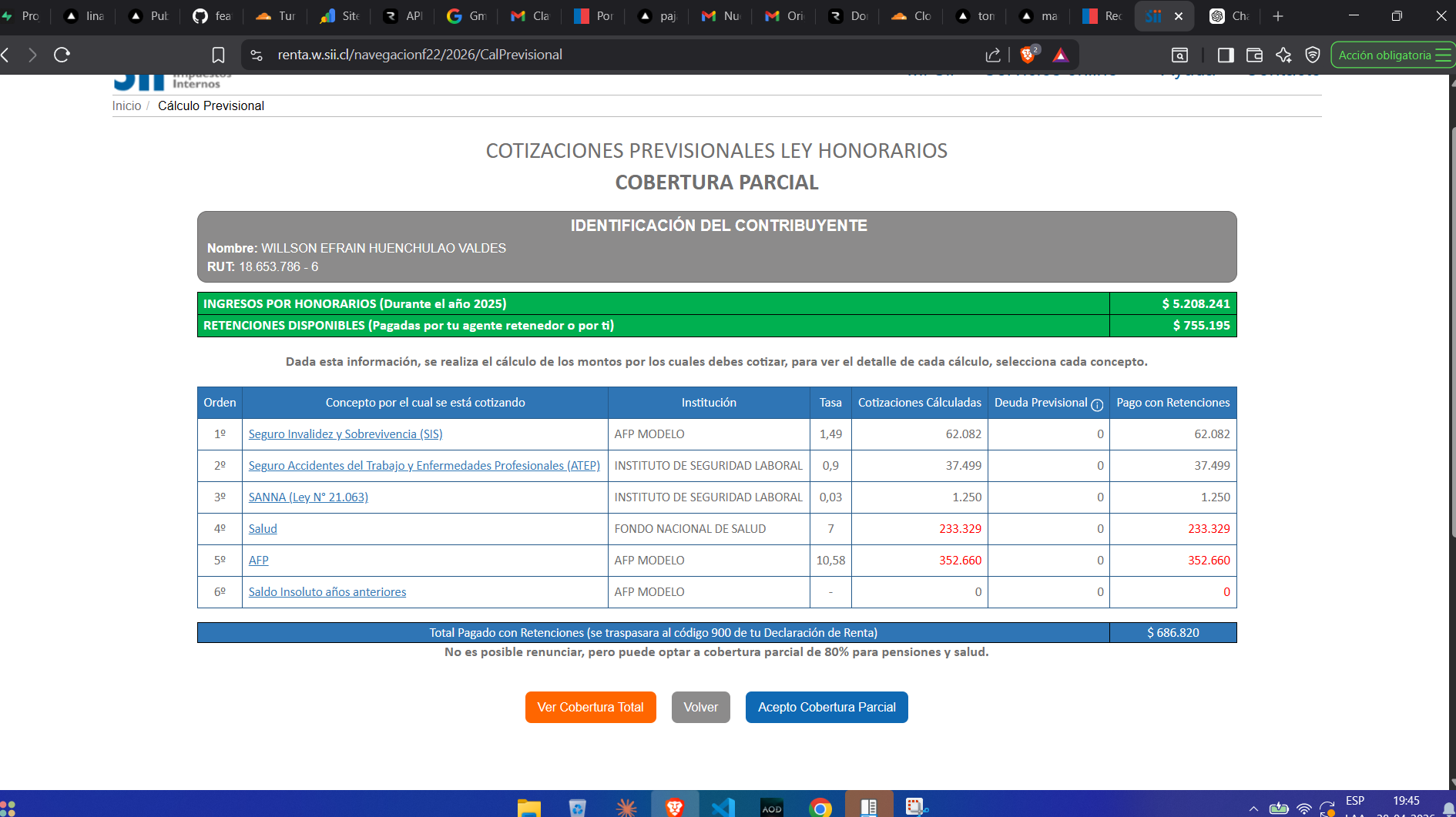The width and height of the screenshot is (1456, 817).
Task: Click the Deuda Previsional info icon
Action: [x=1097, y=404]
